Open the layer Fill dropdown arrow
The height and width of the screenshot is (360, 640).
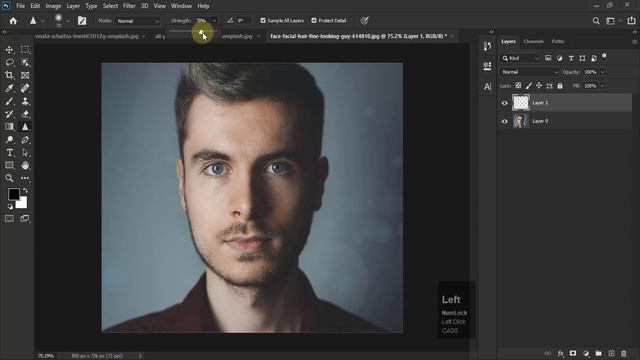(602, 86)
